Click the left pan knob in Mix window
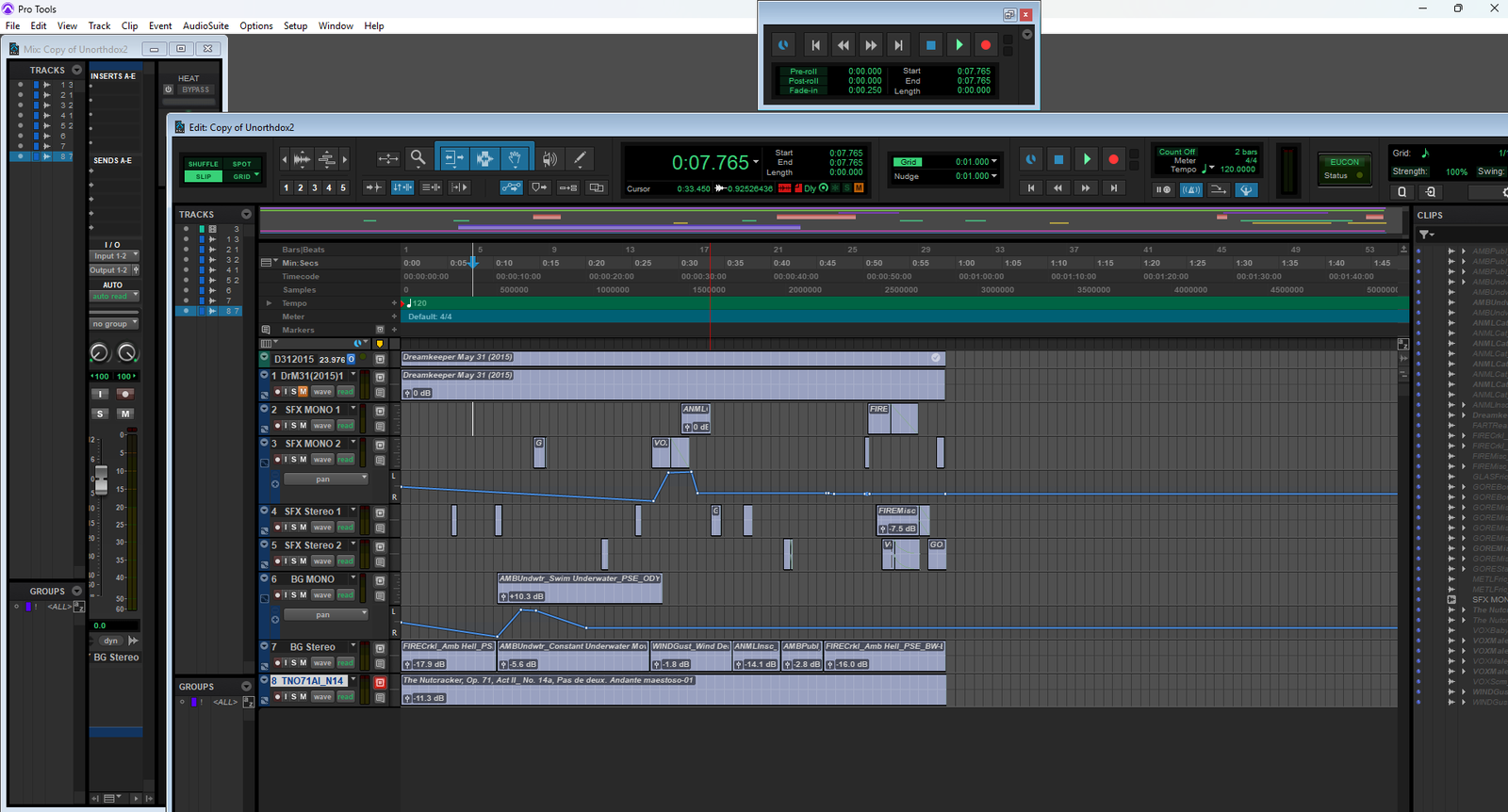Image resolution: width=1508 pixels, height=812 pixels. coord(99,353)
